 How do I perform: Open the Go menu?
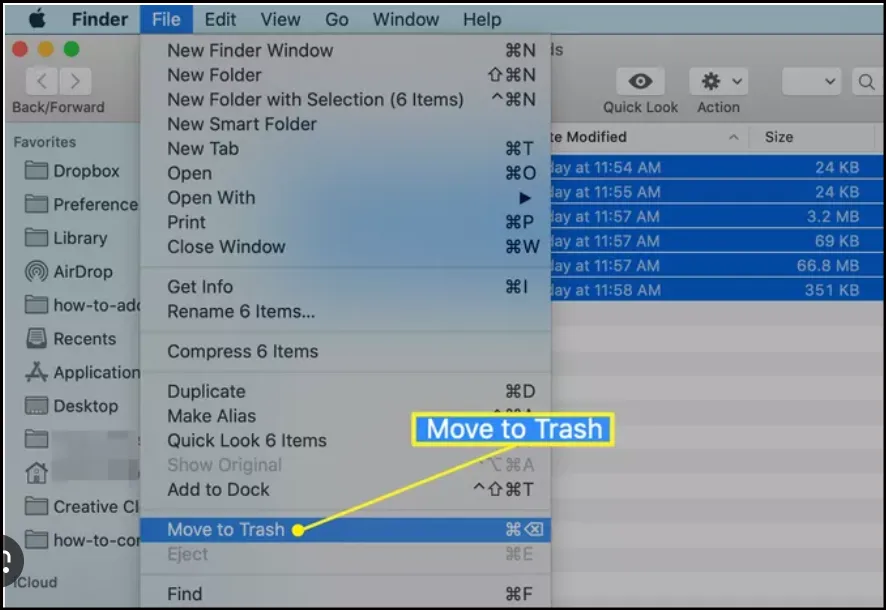click(336, 18)
